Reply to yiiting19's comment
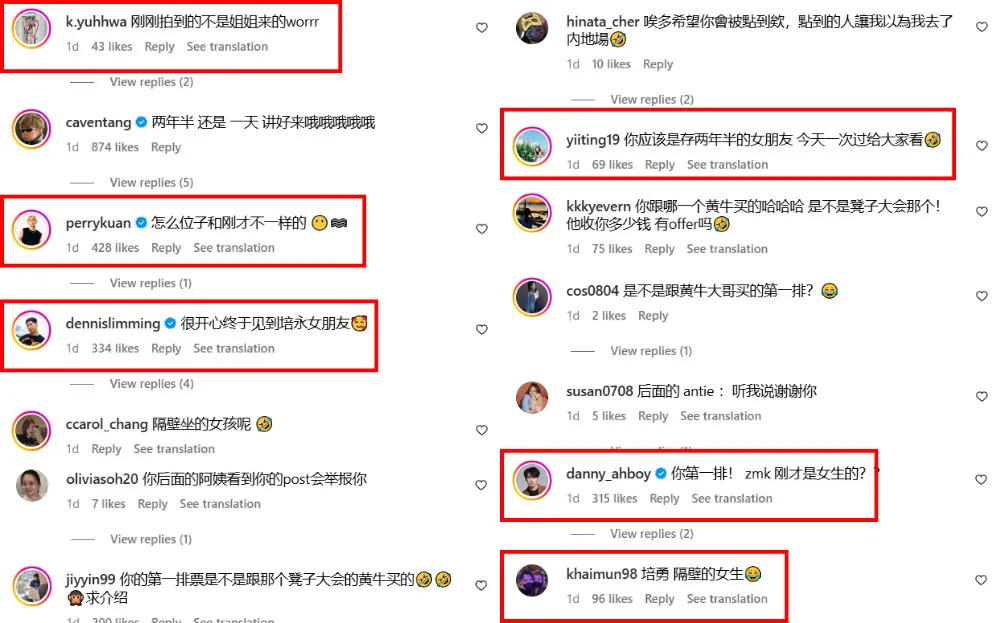 pyautogui.click(x=659, y=165)
